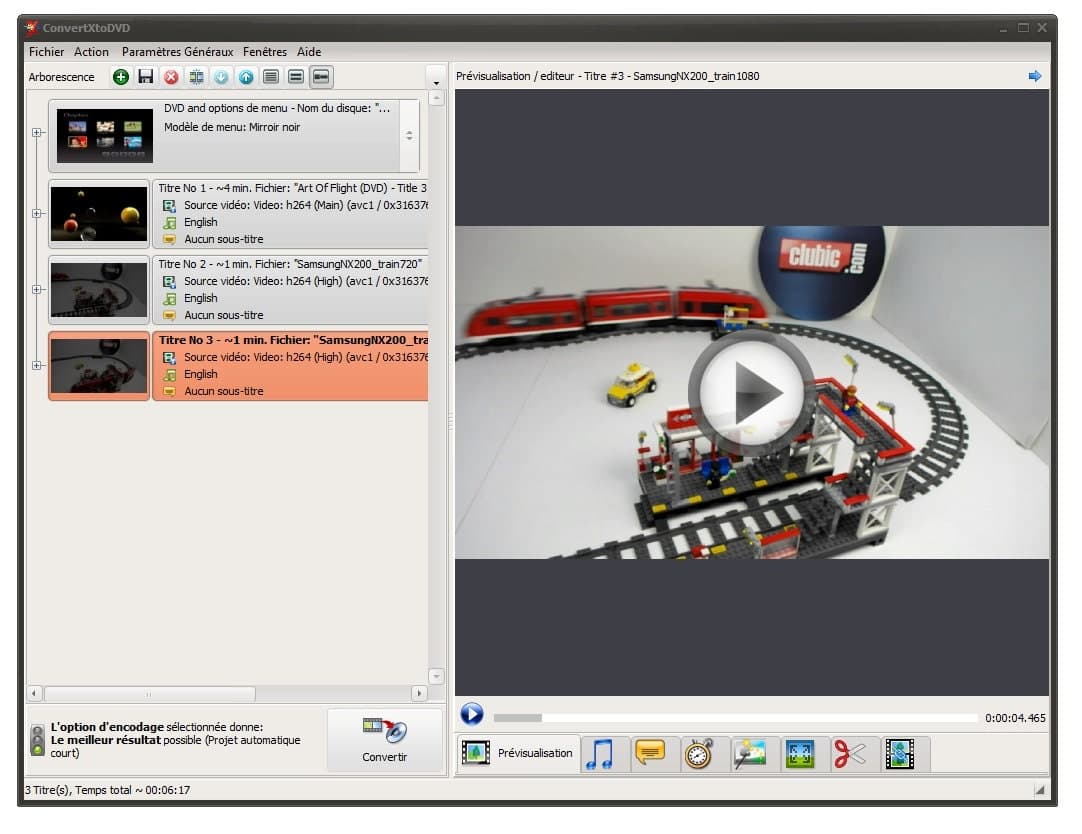
Task: Switch to detailed list view icon
Action: (271, 77)
